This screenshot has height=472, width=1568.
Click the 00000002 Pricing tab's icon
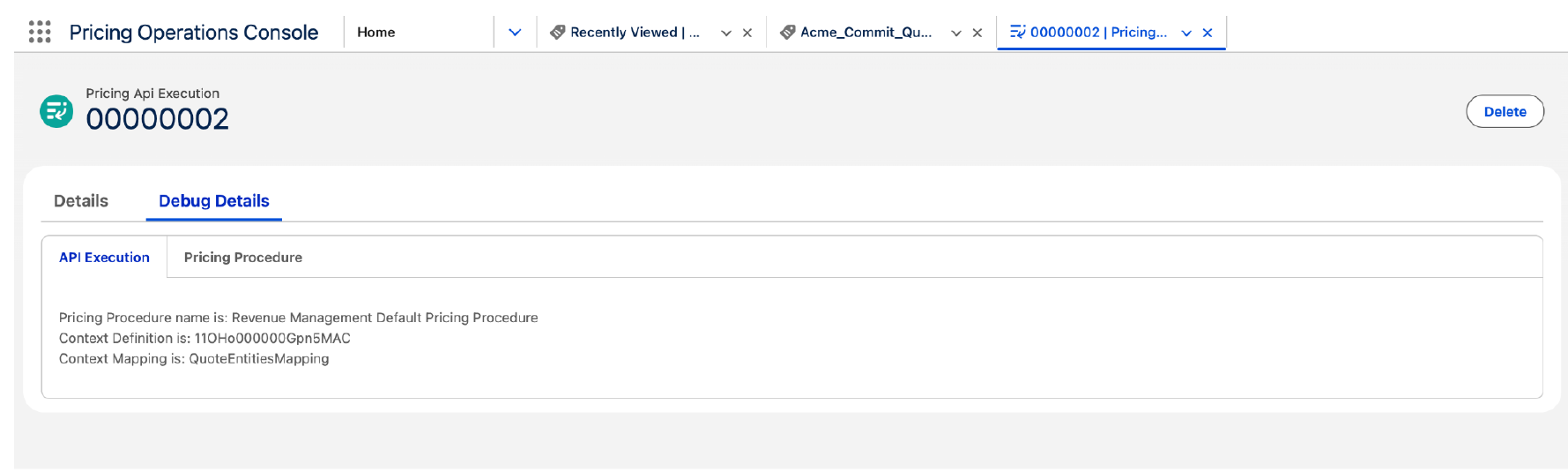(1017, 33)
